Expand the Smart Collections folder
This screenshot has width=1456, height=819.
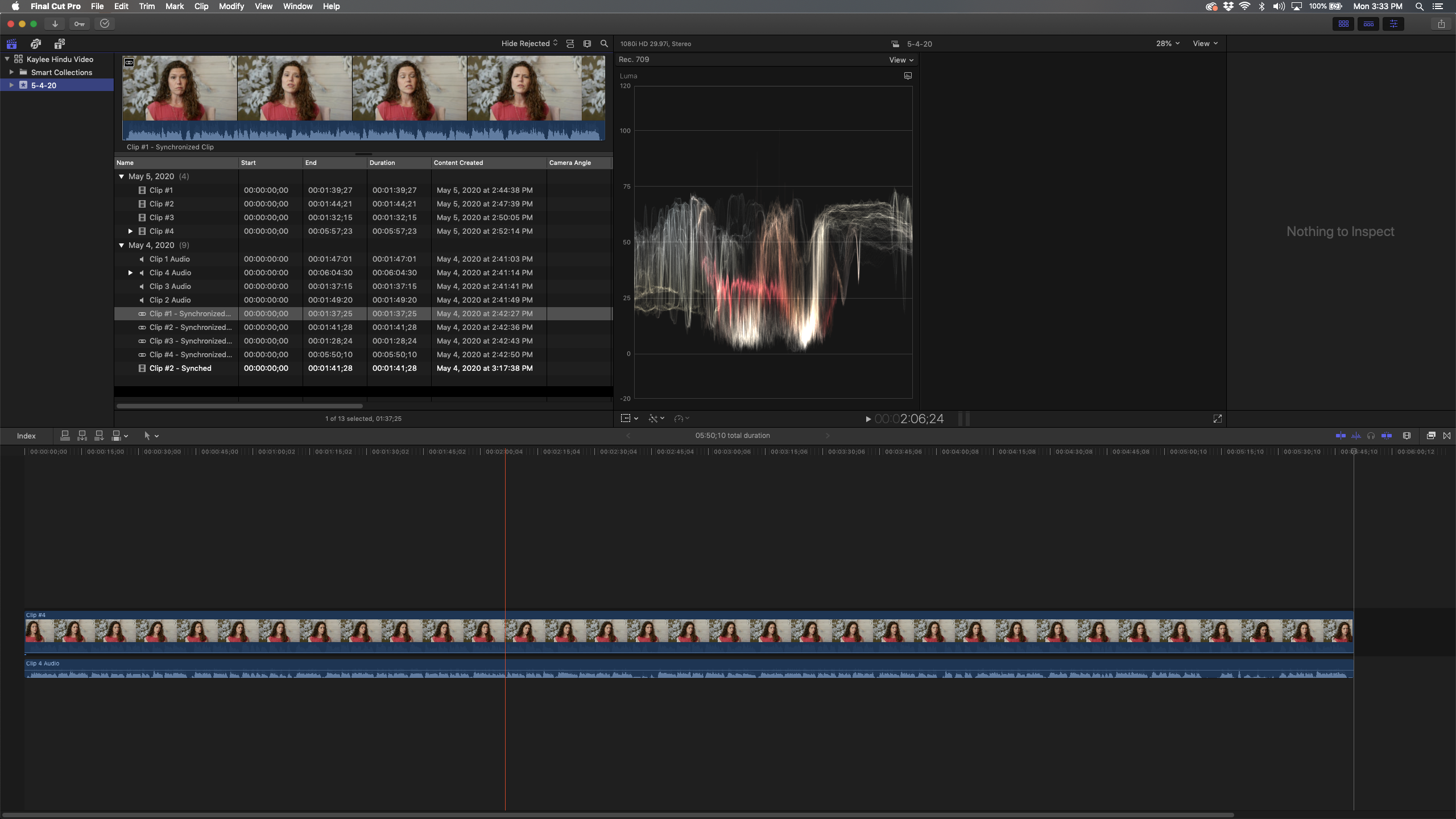11,72
